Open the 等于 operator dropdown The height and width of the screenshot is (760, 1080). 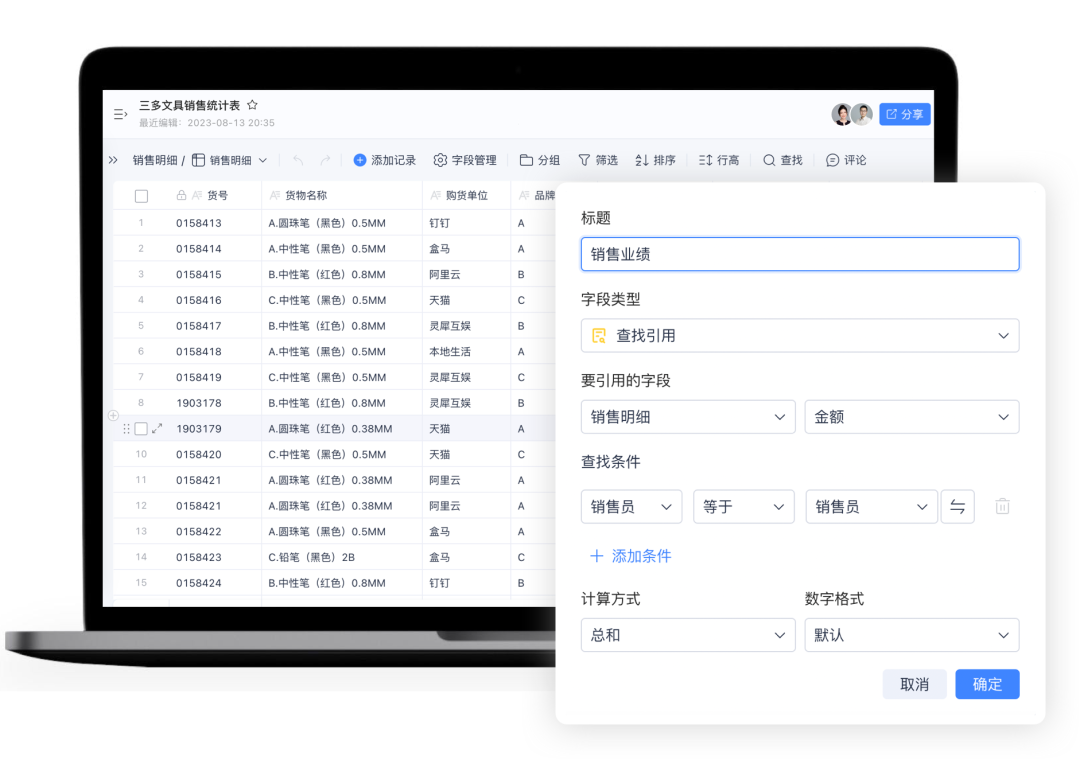(743, 507)
